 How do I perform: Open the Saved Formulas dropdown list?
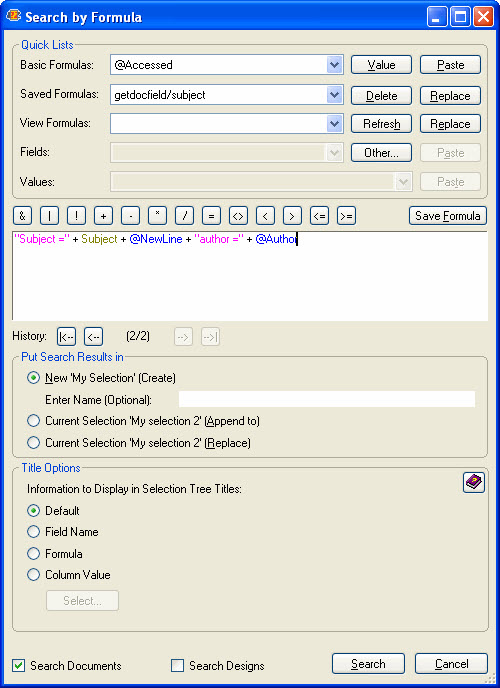pyautogui.click(x=334, y=95)
